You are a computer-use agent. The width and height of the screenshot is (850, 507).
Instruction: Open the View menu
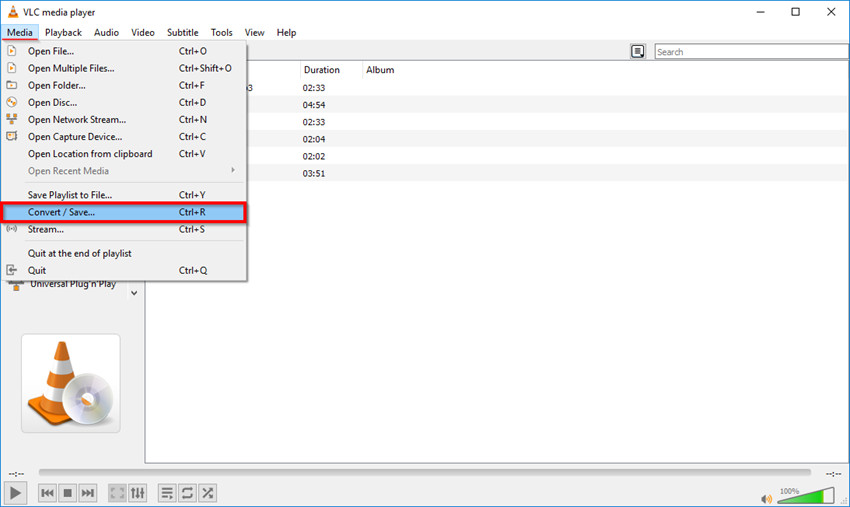[x=254, y=33]
